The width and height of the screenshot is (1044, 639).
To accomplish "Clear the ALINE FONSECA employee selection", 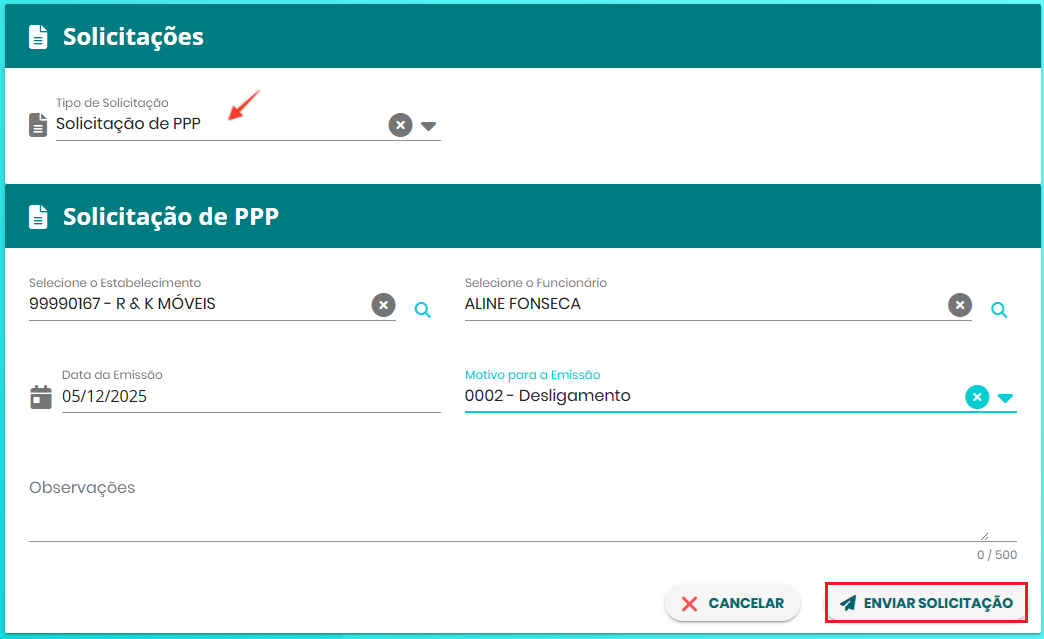I will tap(960, 305).
